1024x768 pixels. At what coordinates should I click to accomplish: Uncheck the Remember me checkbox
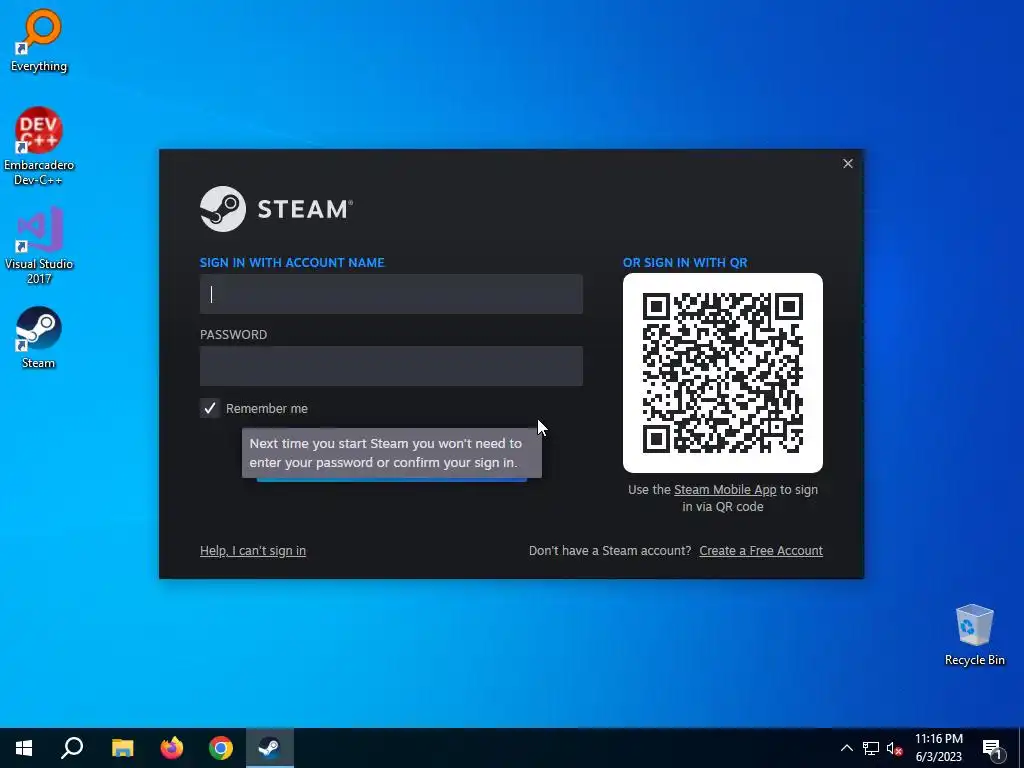[x=210, y=408]
